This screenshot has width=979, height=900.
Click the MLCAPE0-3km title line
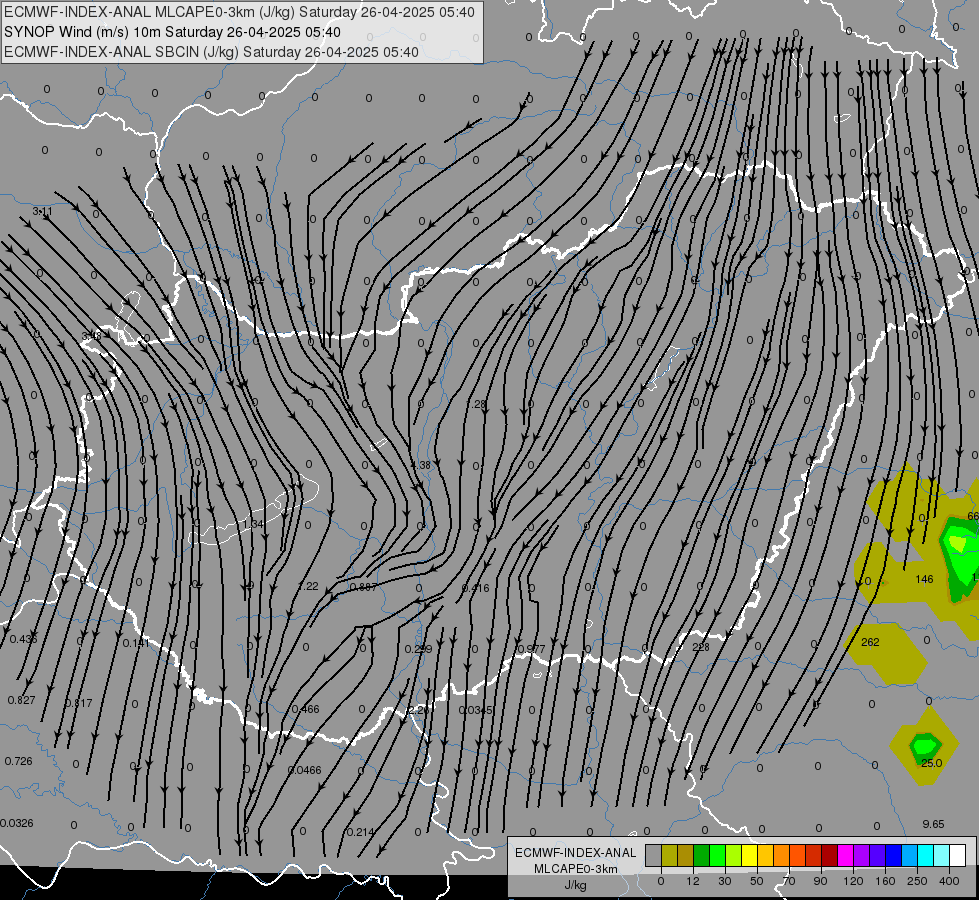[x=239, y=12]
